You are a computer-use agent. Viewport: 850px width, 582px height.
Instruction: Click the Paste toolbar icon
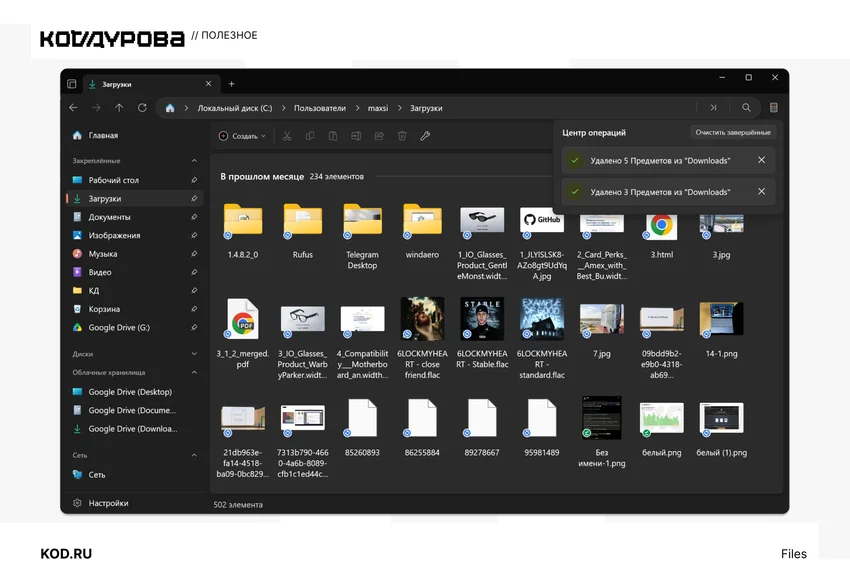(333, 136)
